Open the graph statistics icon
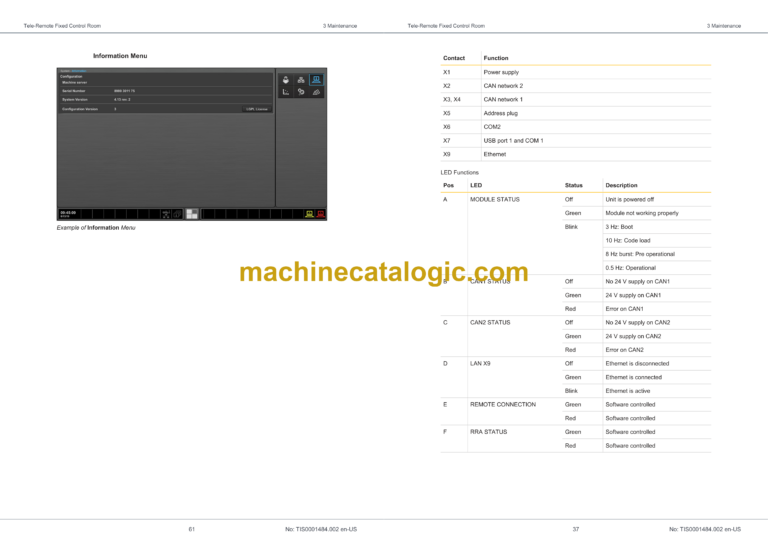 click(x=286, y=92)
